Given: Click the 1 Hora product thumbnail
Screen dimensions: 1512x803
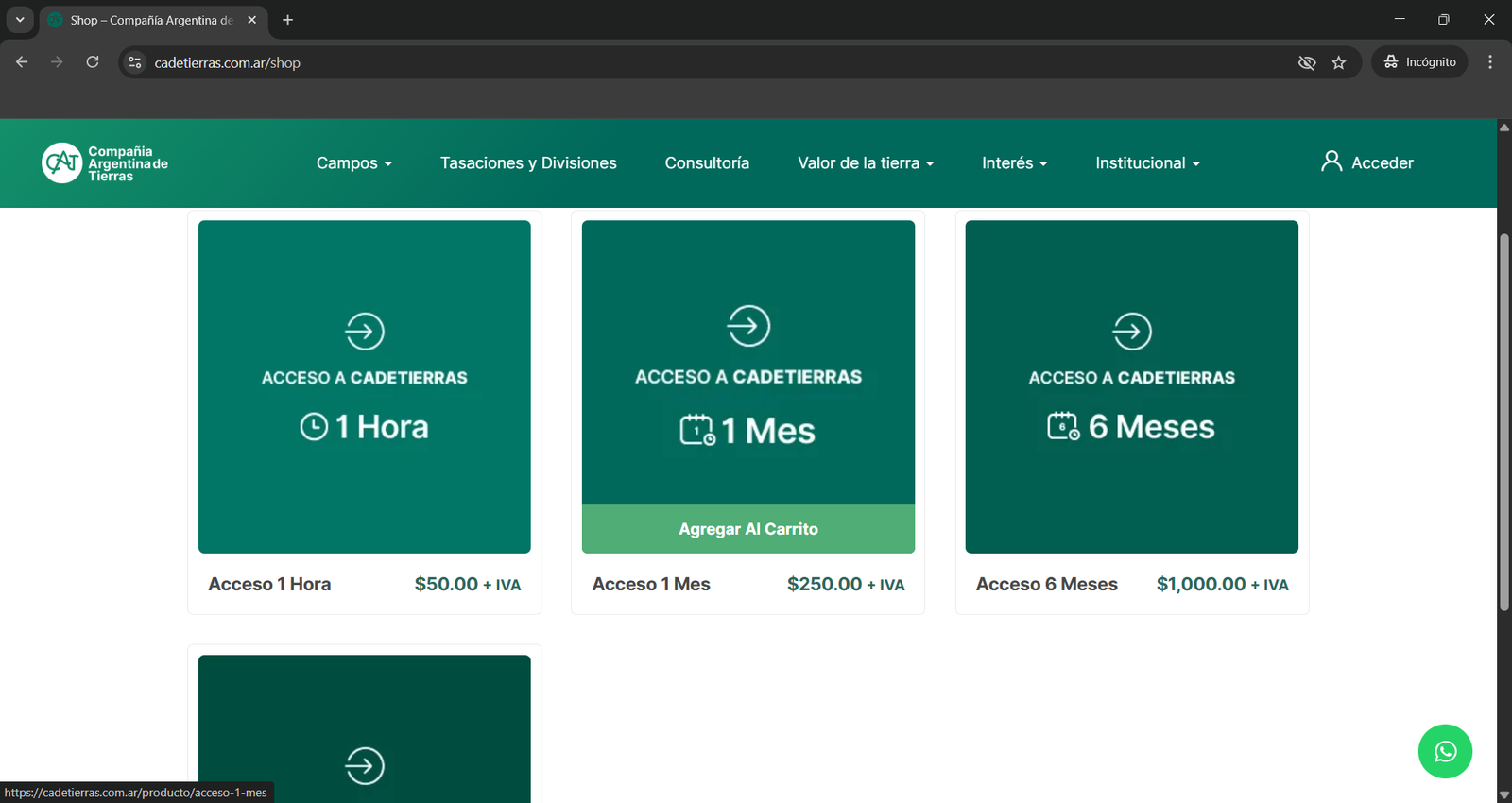Looking at the screenshot, I should (365, 386).
